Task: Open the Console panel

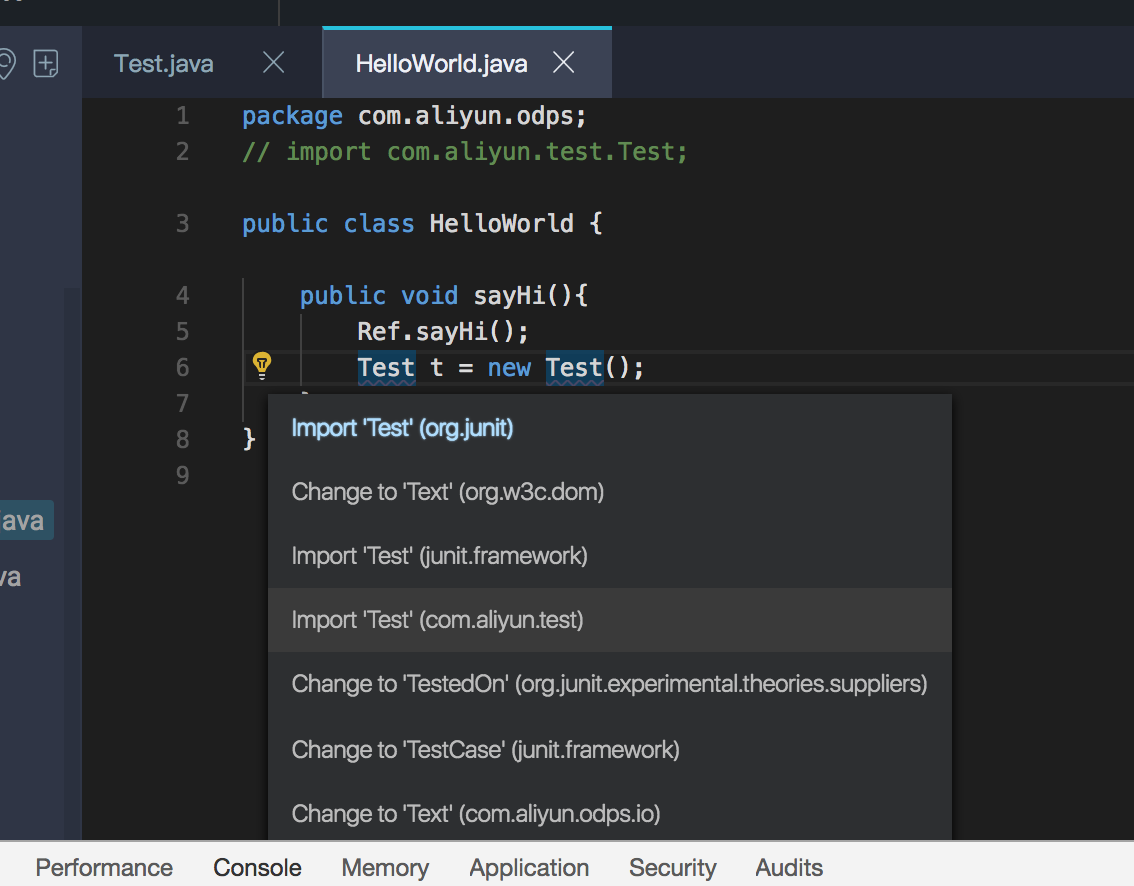Action: 257,867
